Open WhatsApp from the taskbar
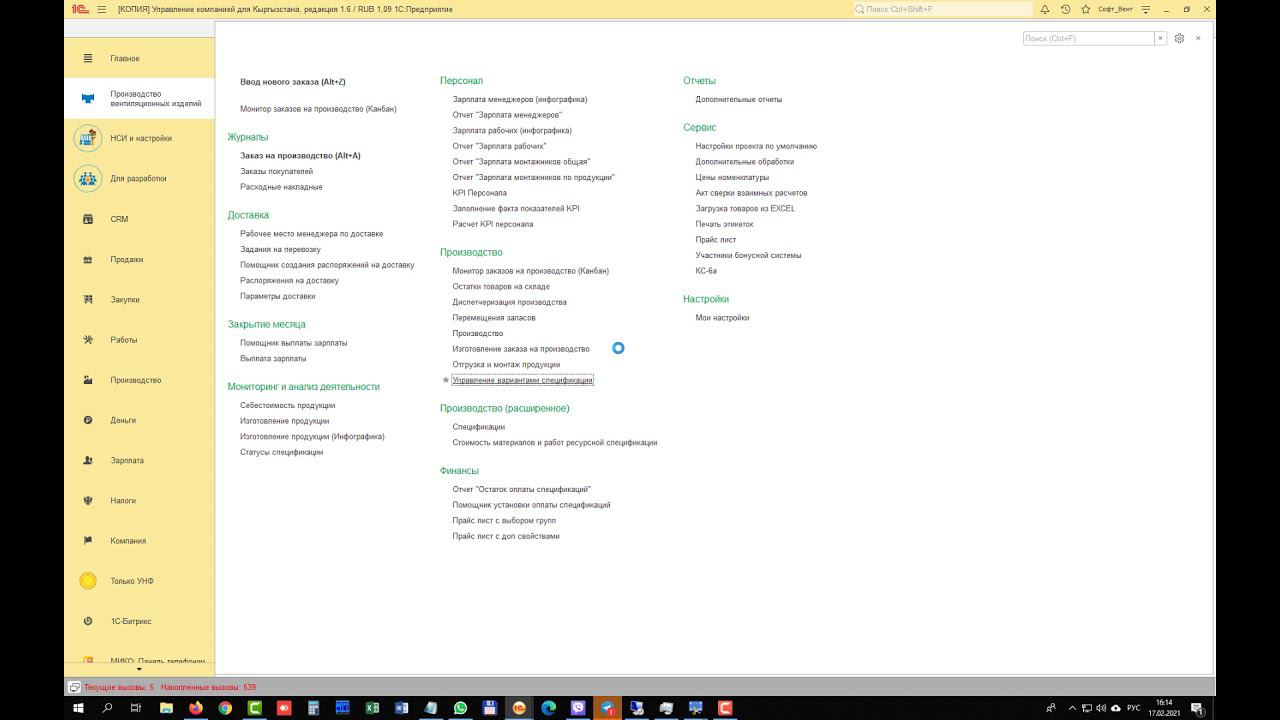 pyautogui.click(x=460, y=708)
